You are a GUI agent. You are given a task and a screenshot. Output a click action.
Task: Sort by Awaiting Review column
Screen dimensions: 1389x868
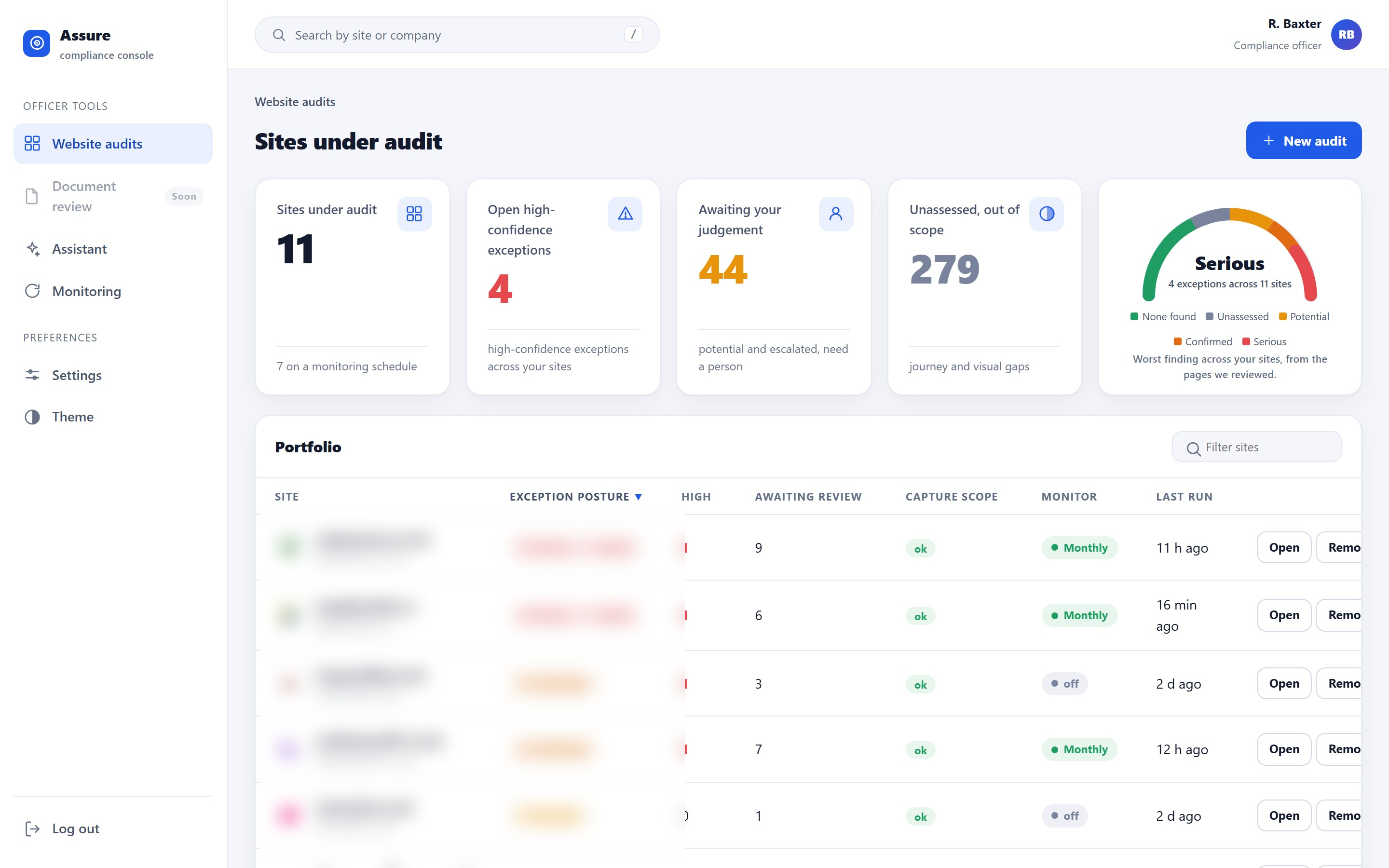pyautogui.click(x=808, y=497)
